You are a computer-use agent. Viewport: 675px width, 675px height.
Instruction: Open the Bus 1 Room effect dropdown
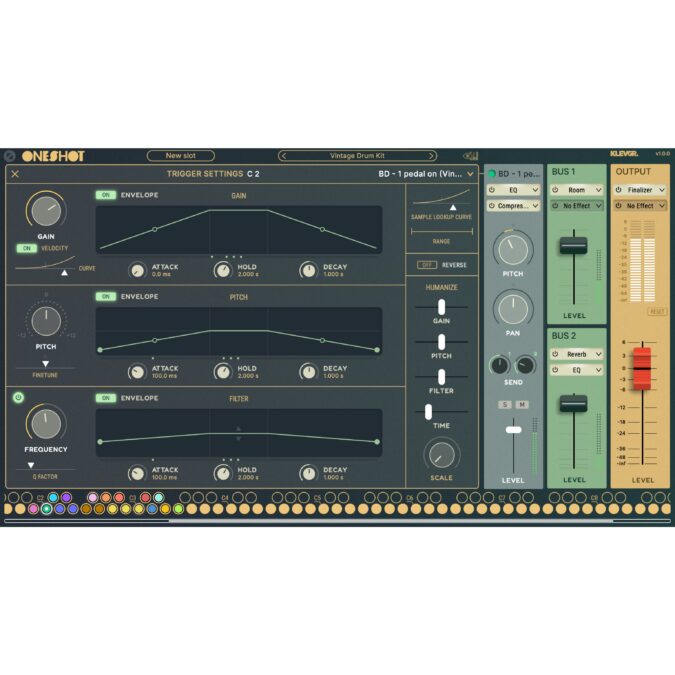pos(598,190)
